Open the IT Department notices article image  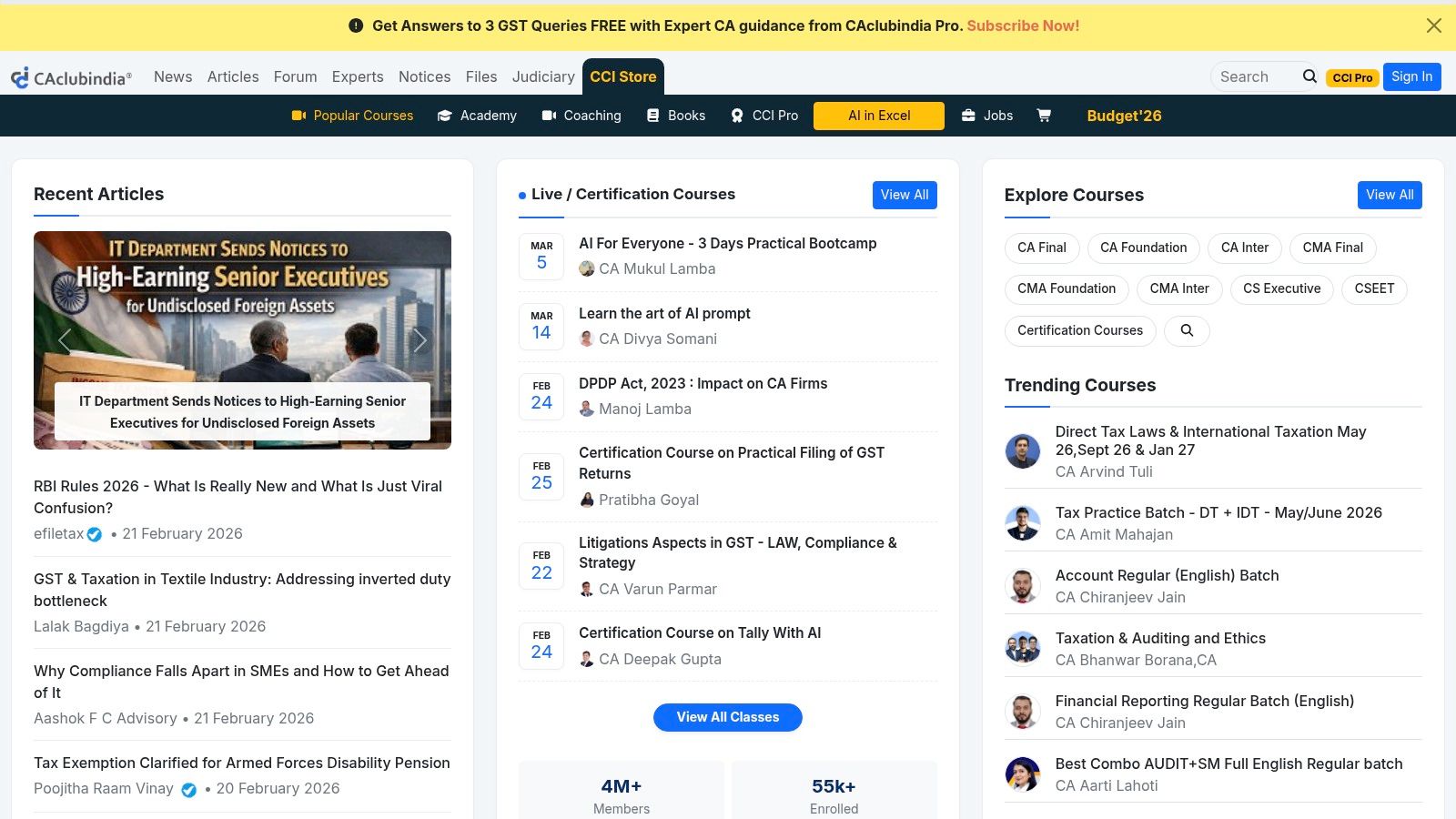pyautogui.click(x=242, y=340)
